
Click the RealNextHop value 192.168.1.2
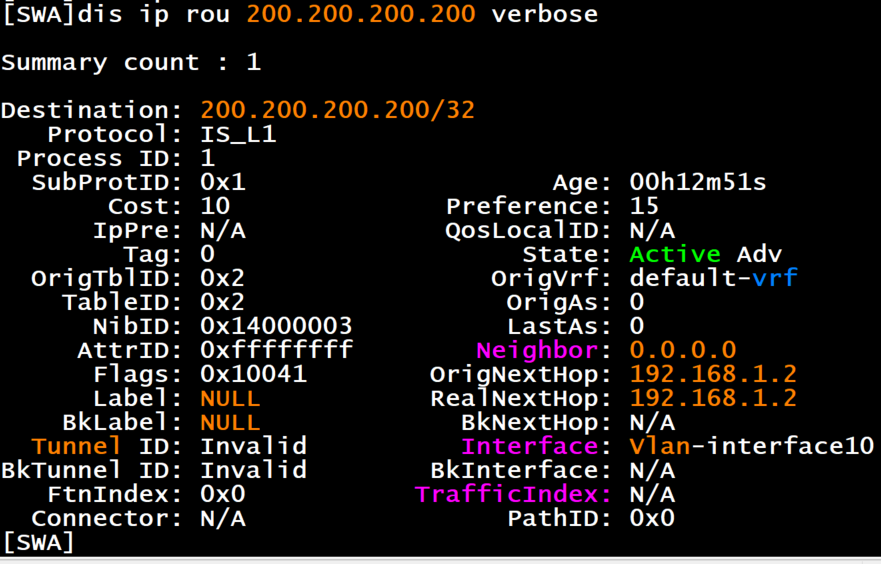pos(713,399)
